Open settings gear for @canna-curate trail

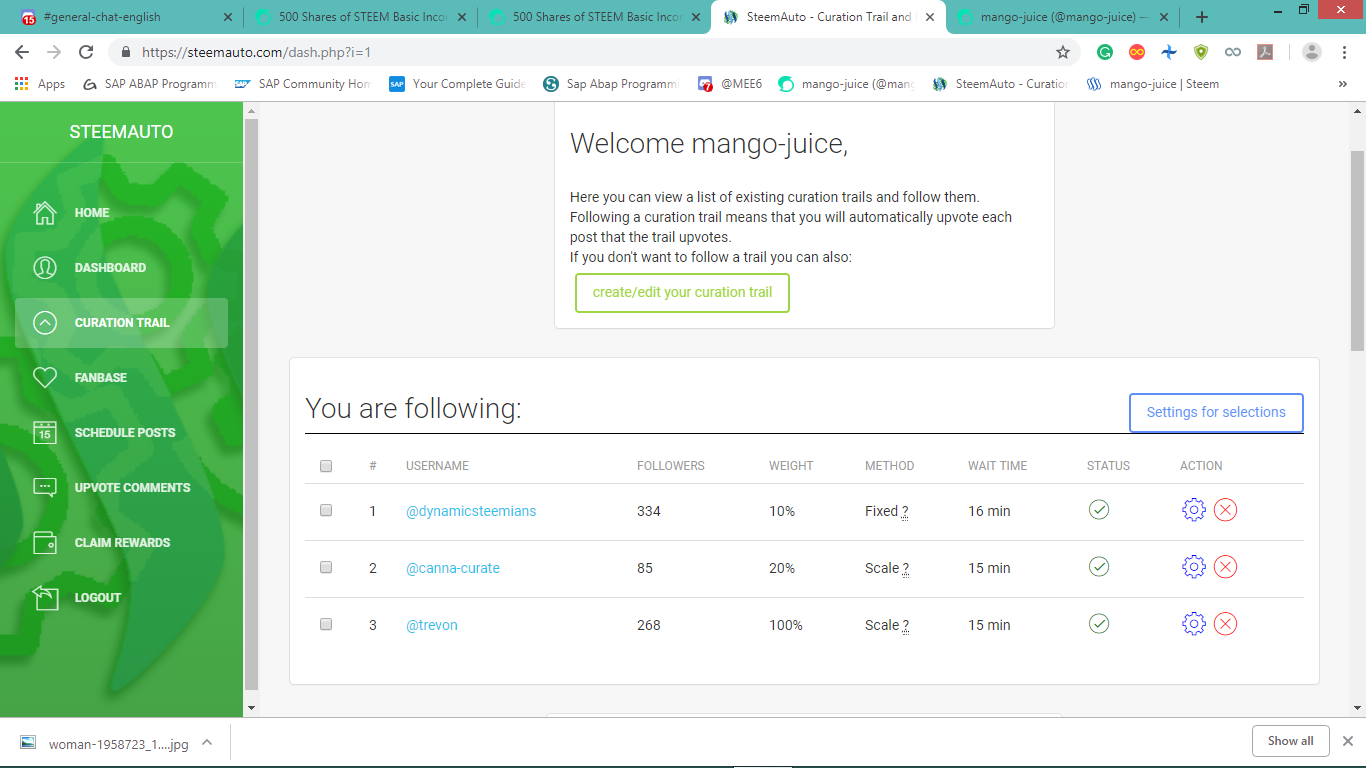point(1193,567)
